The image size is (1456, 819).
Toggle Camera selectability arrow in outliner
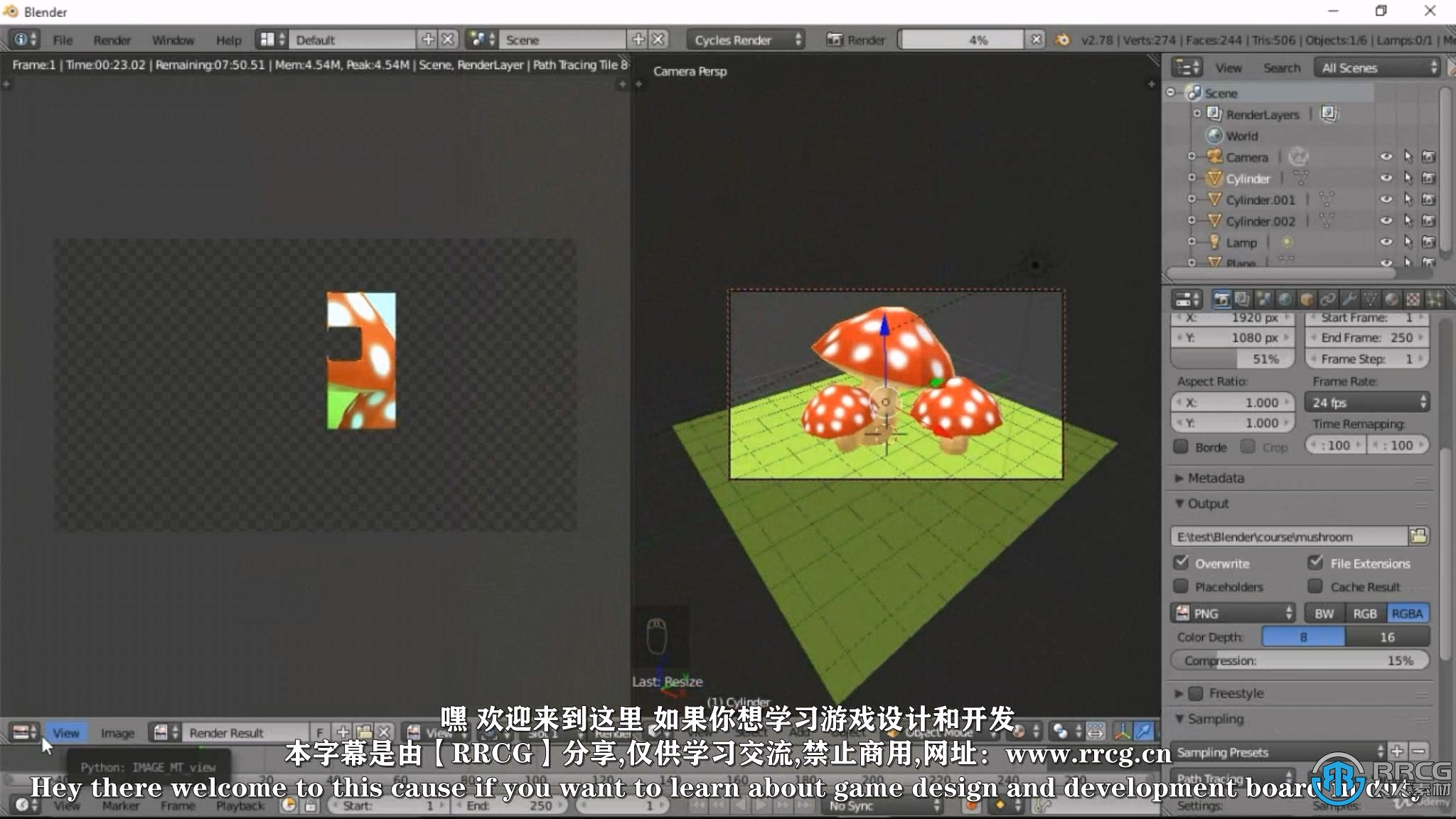(x=1408, y=156)
